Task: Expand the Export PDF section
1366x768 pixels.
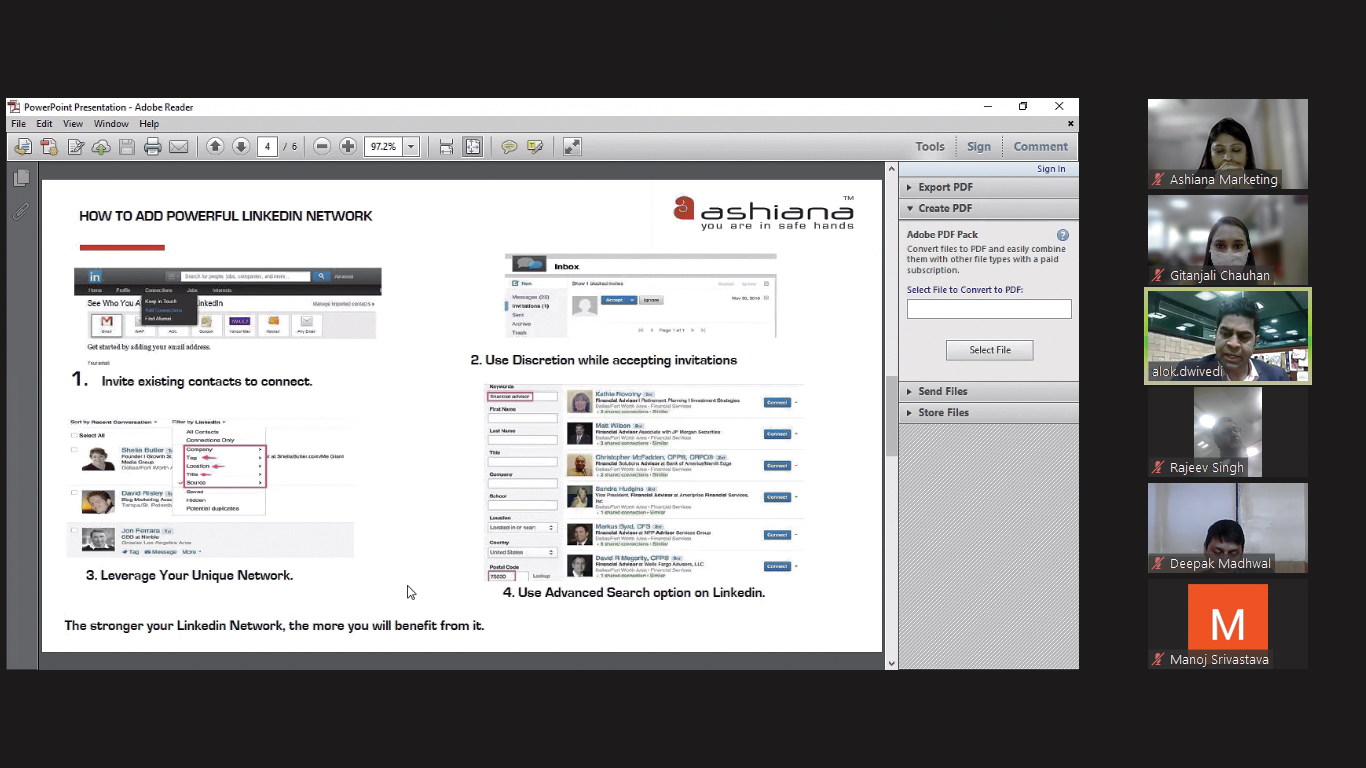Action: point(989,187)
